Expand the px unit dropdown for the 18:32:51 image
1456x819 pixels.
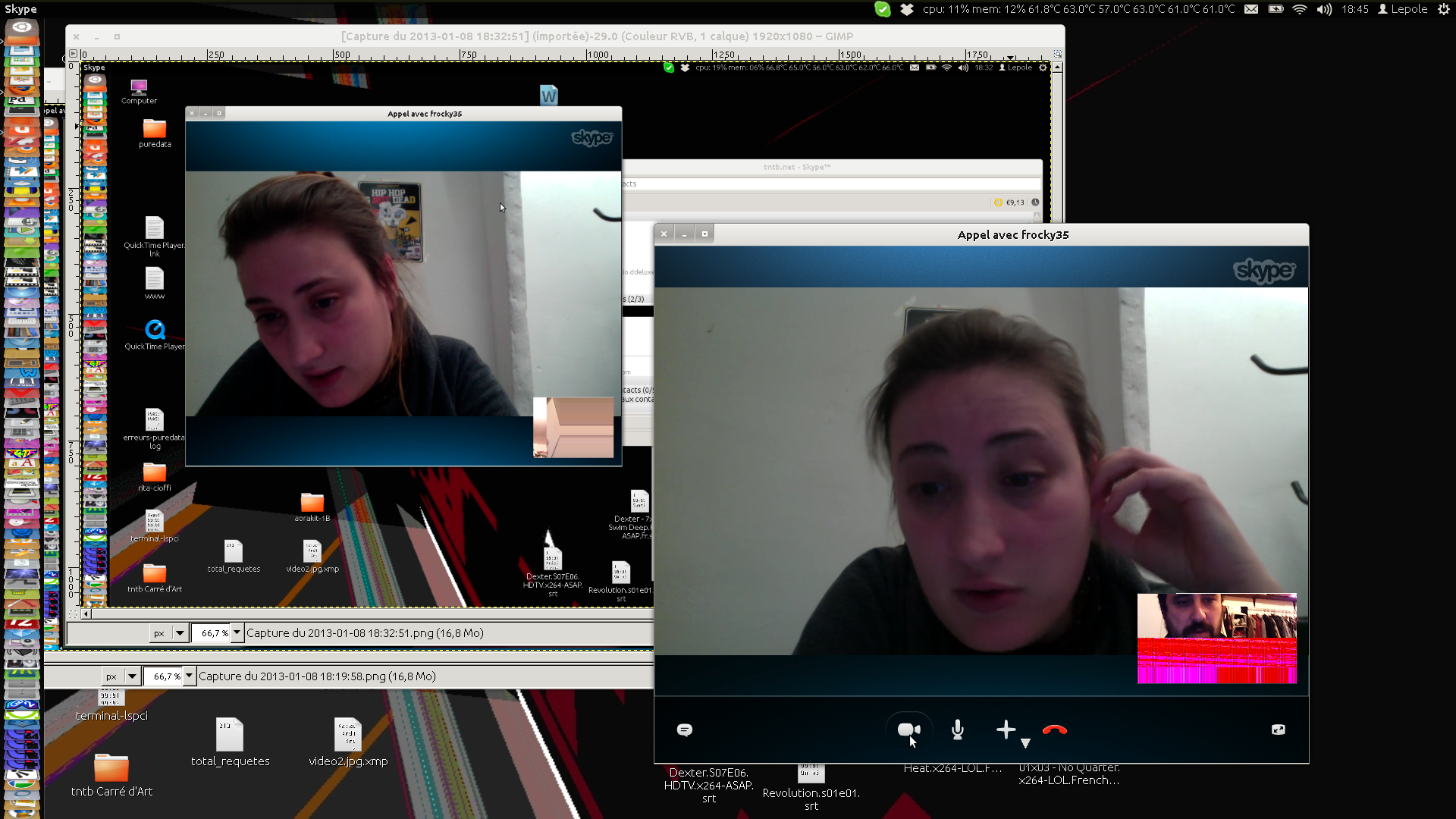[x=180, y=632]
